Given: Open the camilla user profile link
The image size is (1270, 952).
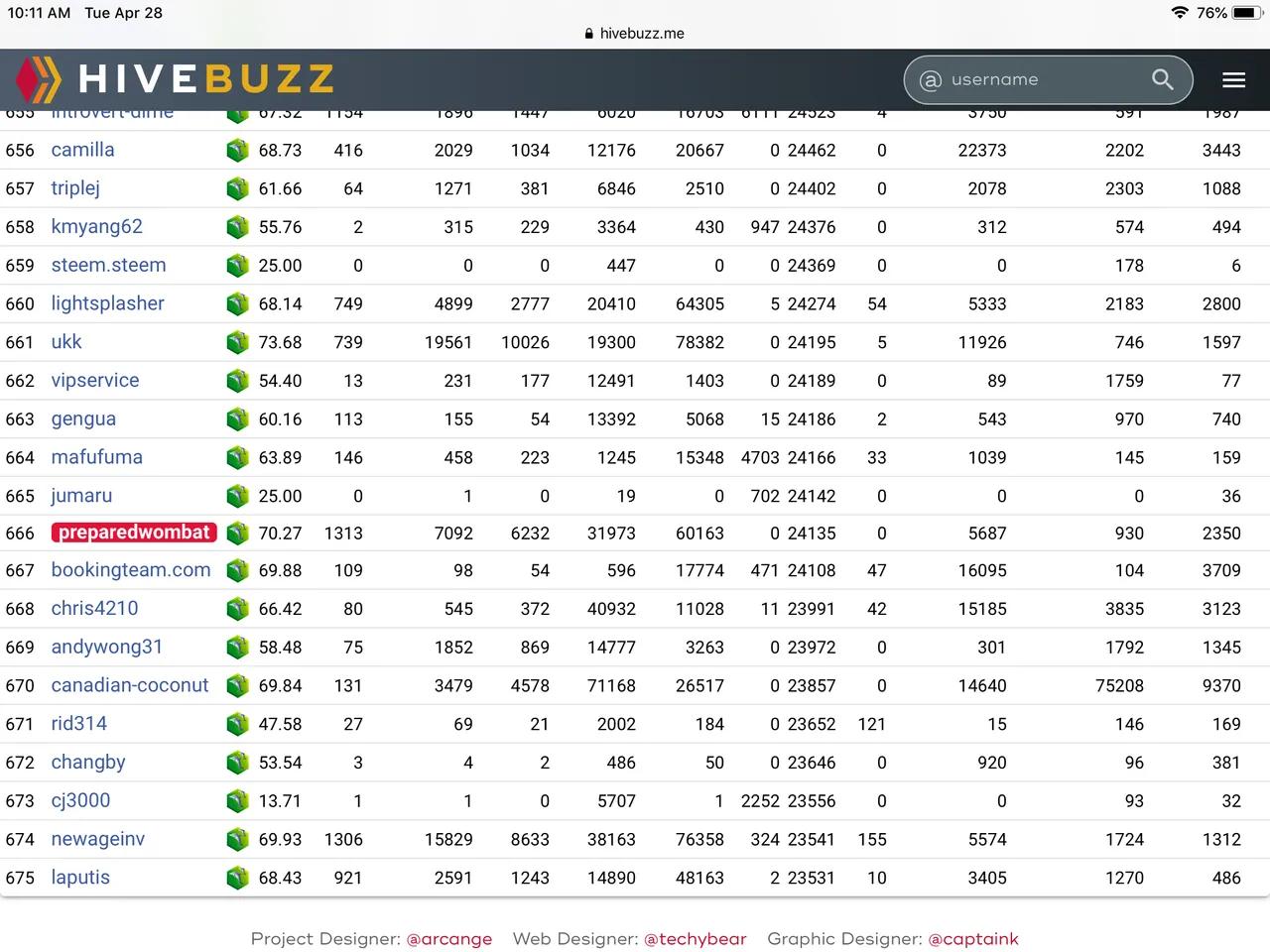Looking at the screenshot, I should click(x=83, y=150).
